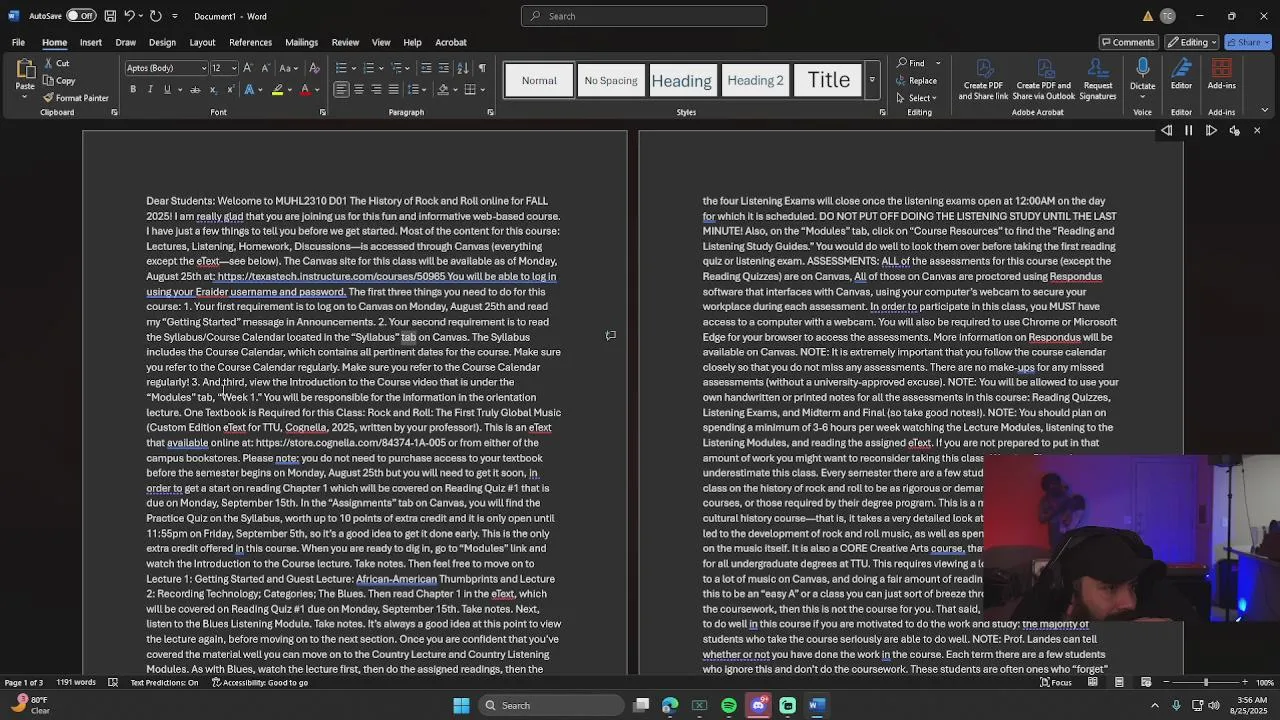The height and width of the screenshot is (720, 1280).
Task: Undo the last action
Action: coord(129,16)
